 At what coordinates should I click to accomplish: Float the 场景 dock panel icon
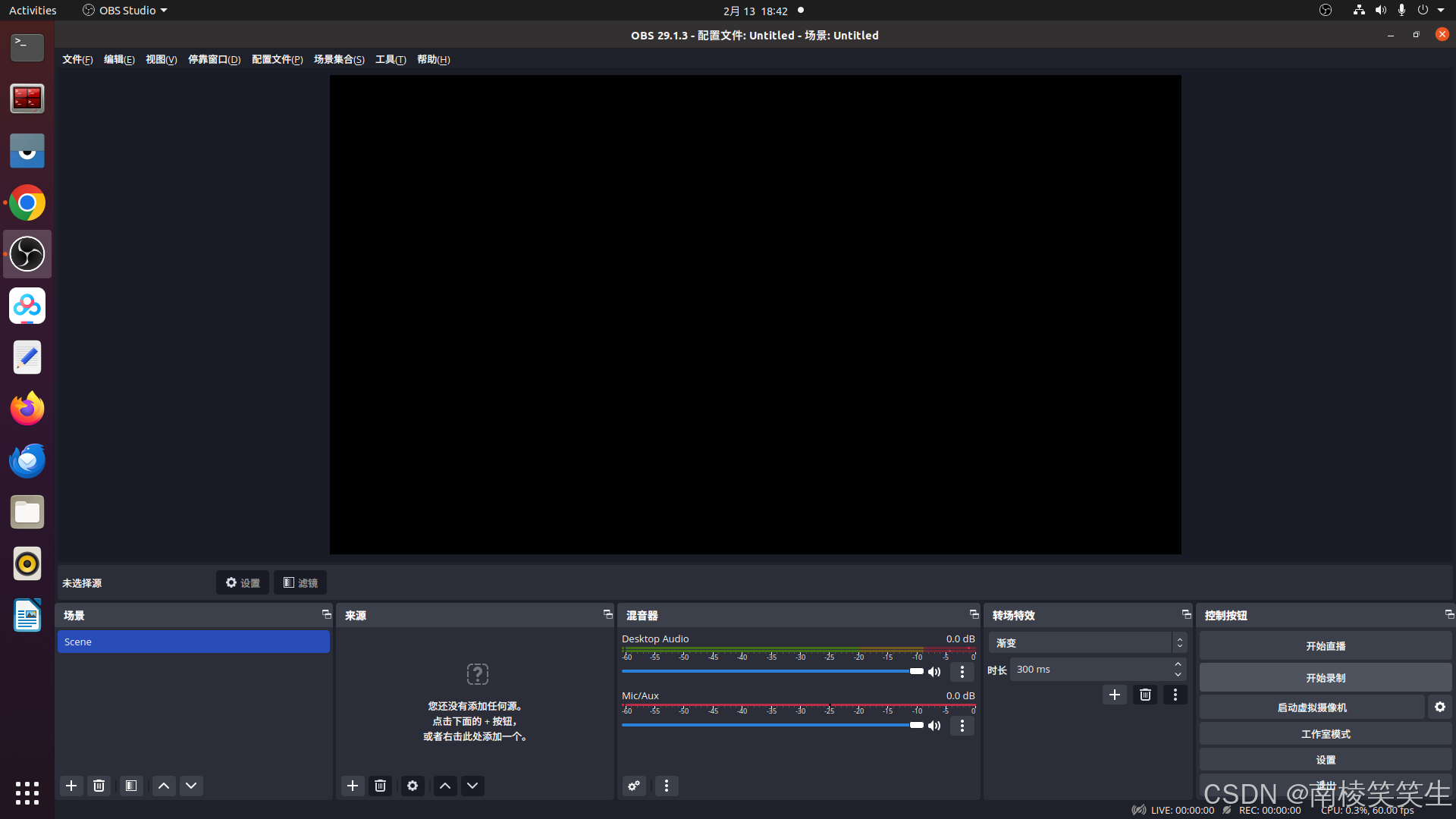coord(326,614)
